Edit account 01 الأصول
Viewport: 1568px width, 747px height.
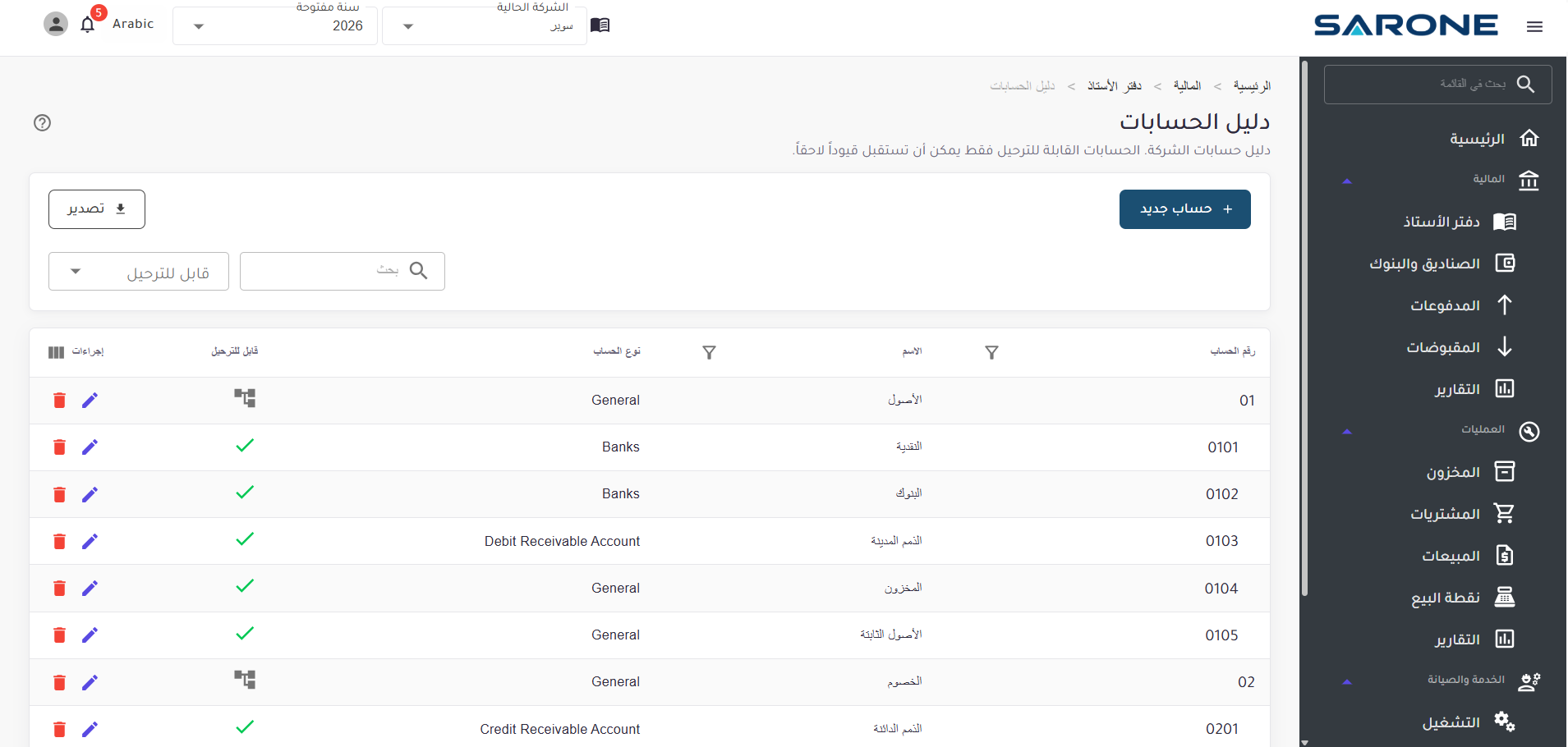pyautogui.click(x=90, y=401)
